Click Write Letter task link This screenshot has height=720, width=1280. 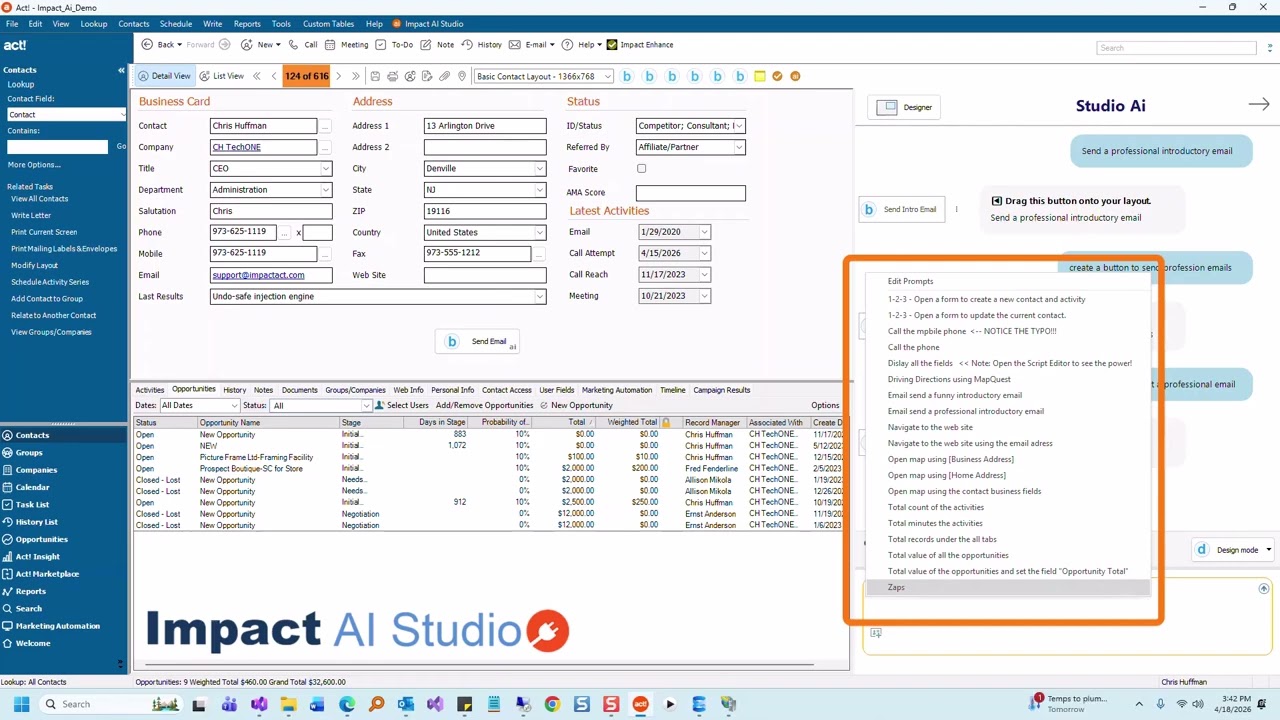click(31, 215)
